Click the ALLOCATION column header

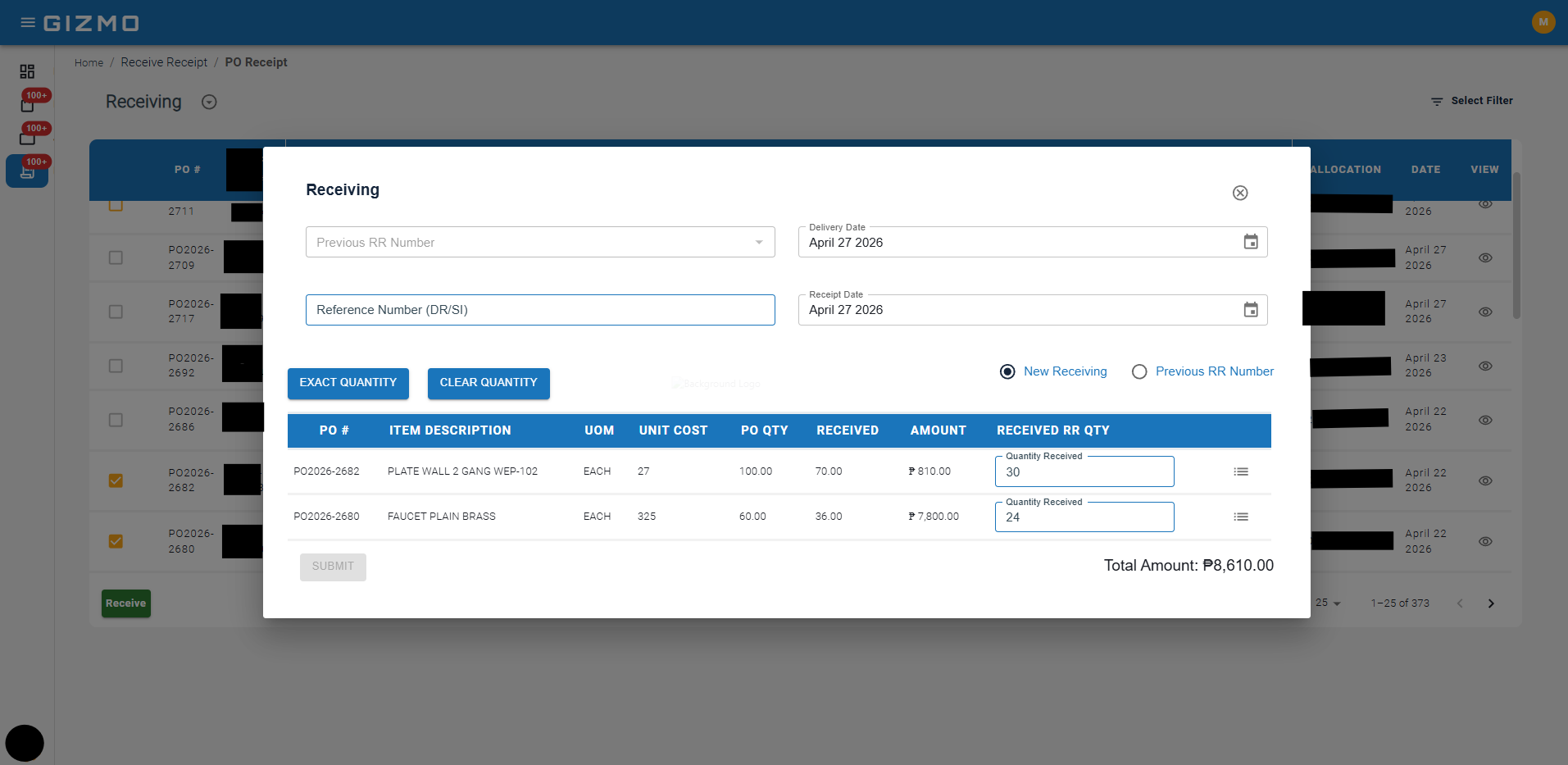1345,170
